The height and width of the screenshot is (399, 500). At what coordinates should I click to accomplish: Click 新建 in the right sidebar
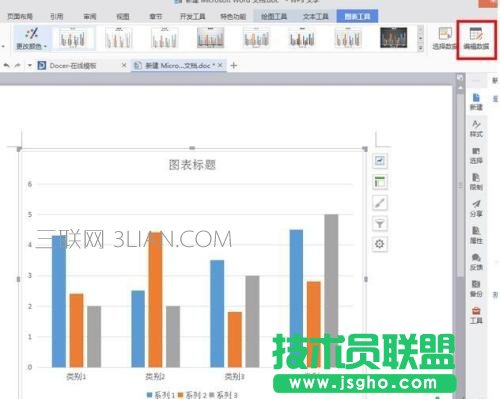point(476,102)
